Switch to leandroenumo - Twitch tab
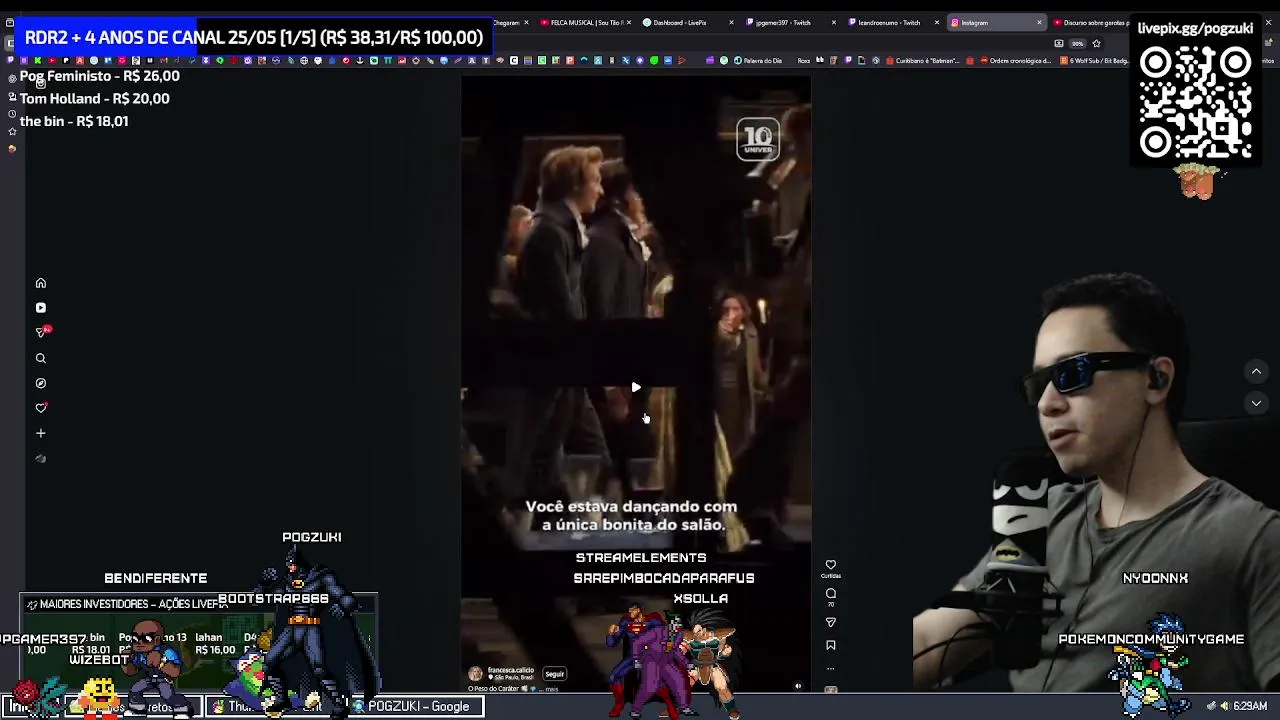The height and width of the screenshot is (720, 1280). pyautogui.click(x=893, y=22)
